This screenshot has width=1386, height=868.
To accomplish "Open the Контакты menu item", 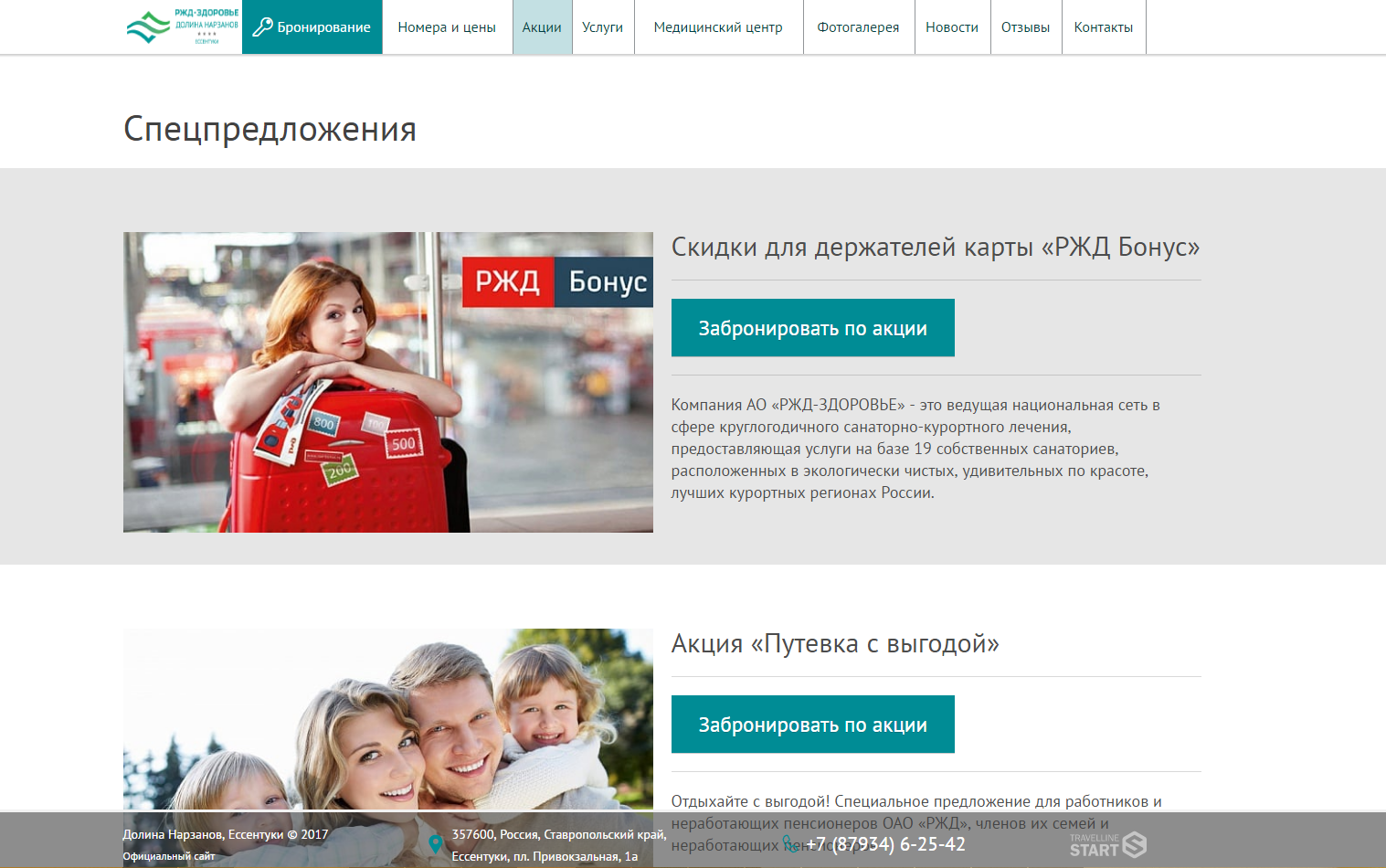I will pos(1104,27).
